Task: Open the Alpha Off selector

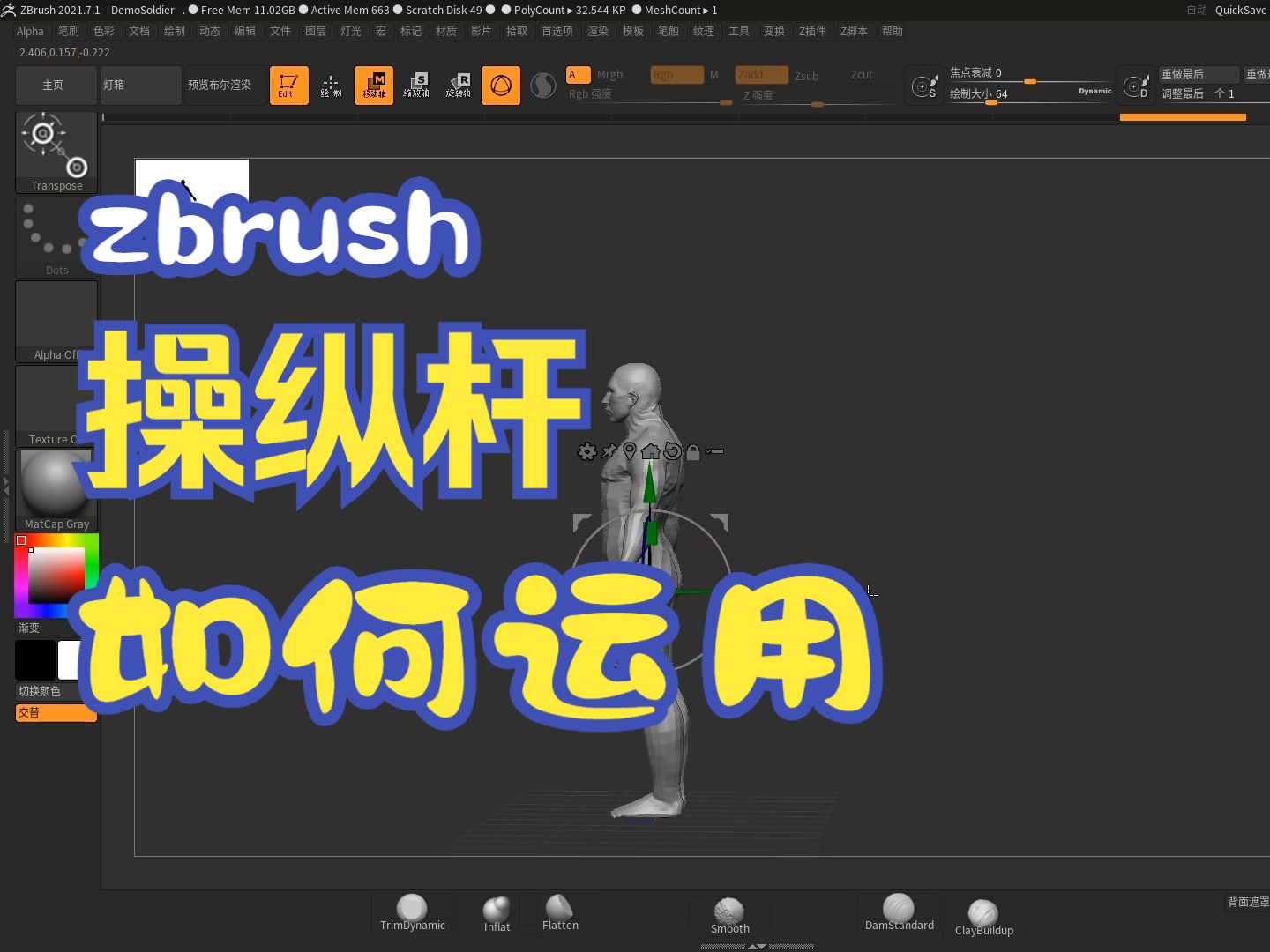Action: (x=56, y=316)
